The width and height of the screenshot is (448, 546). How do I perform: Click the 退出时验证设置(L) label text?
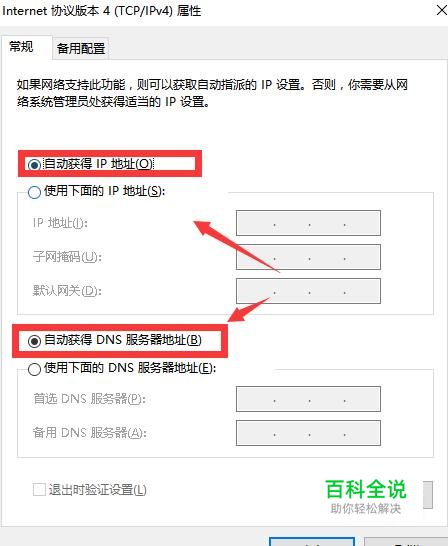(x=97, y=490)
